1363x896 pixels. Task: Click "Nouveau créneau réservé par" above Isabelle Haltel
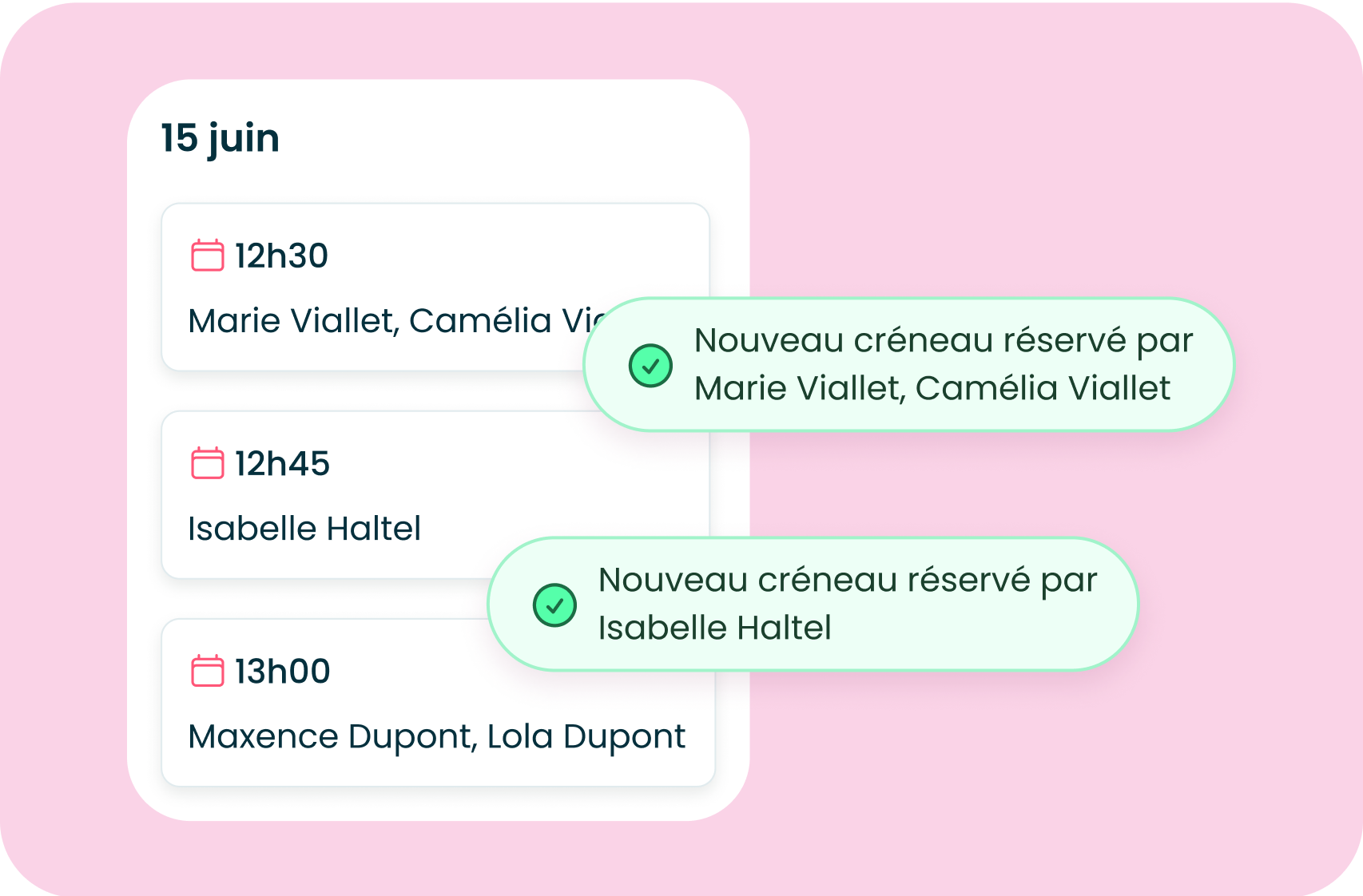[x=847, y=580]
